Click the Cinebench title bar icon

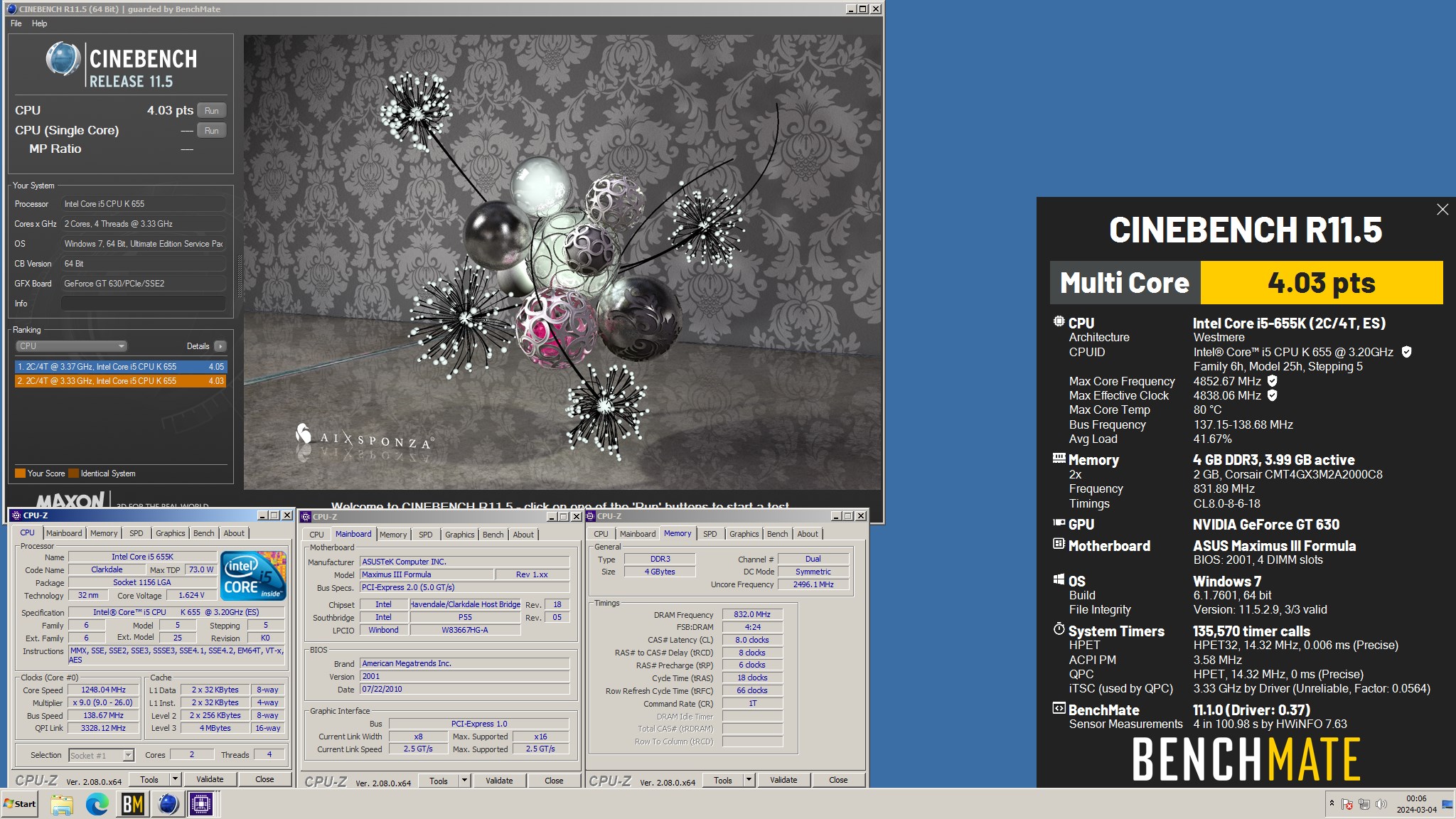point(11,9)
